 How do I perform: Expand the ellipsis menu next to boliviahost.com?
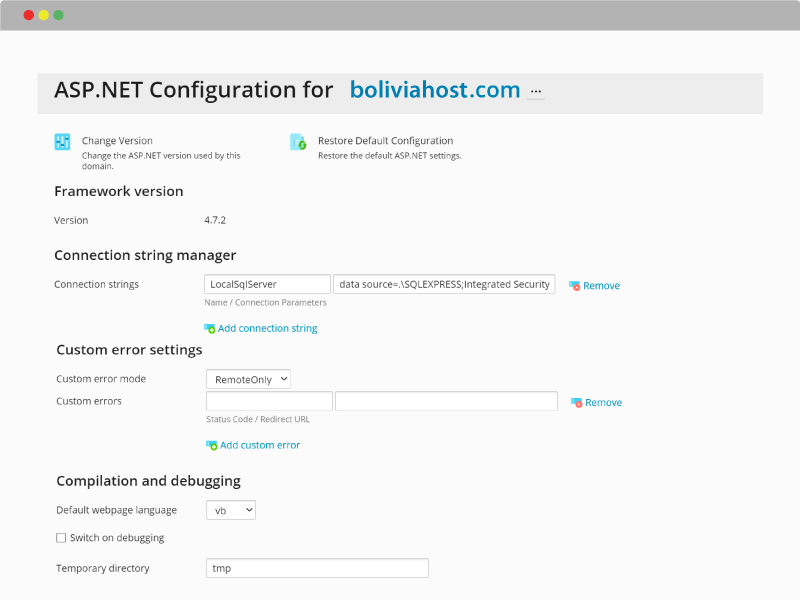536,92
